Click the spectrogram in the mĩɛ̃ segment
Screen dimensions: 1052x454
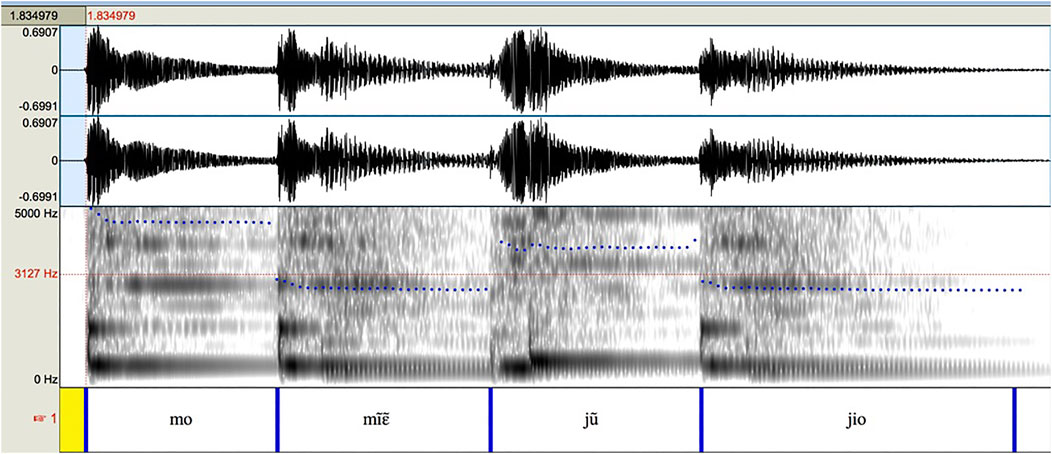pyautogui.click(x=383, y=296)
